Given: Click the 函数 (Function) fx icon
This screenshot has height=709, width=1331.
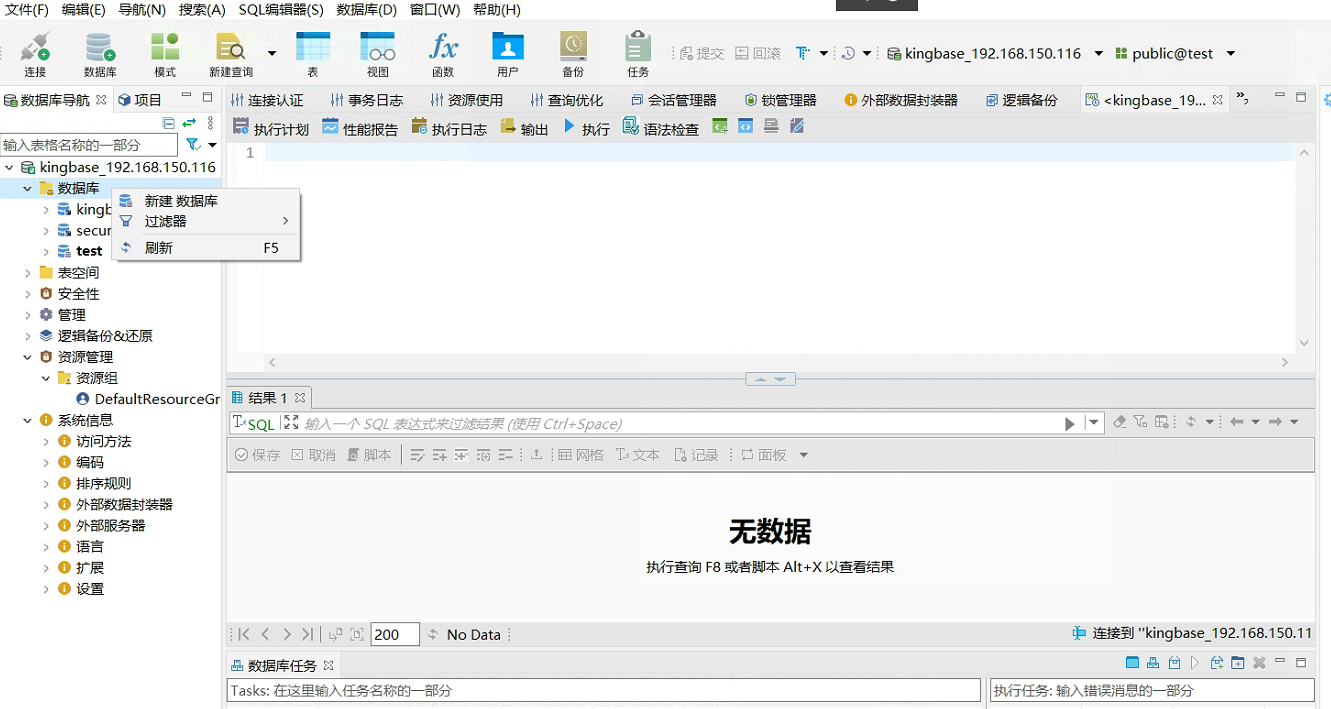Looking at the screenshot, I should point(442,54).
